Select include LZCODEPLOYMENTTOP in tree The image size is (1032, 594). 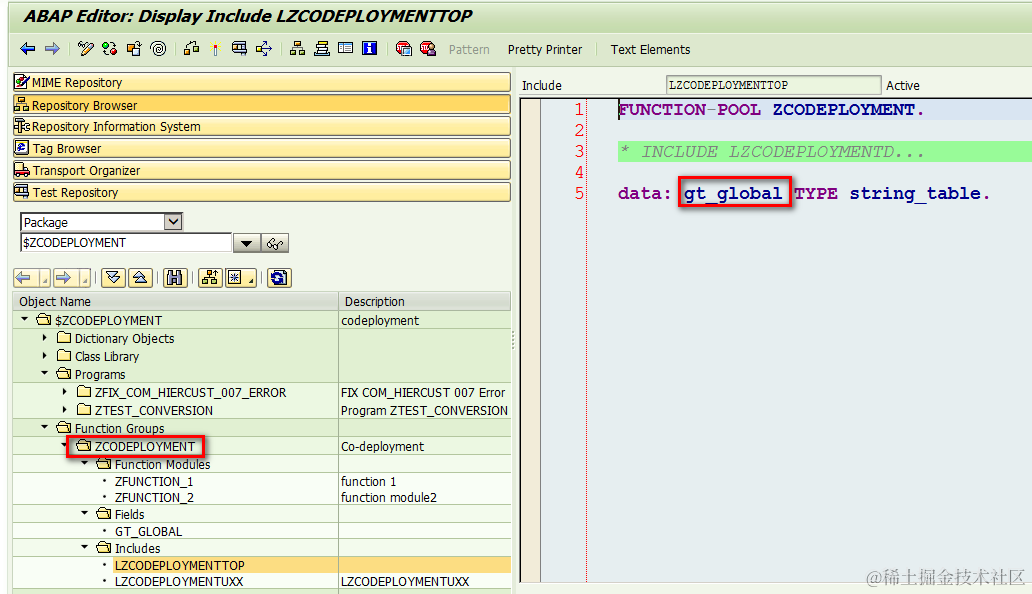[180, 565]
